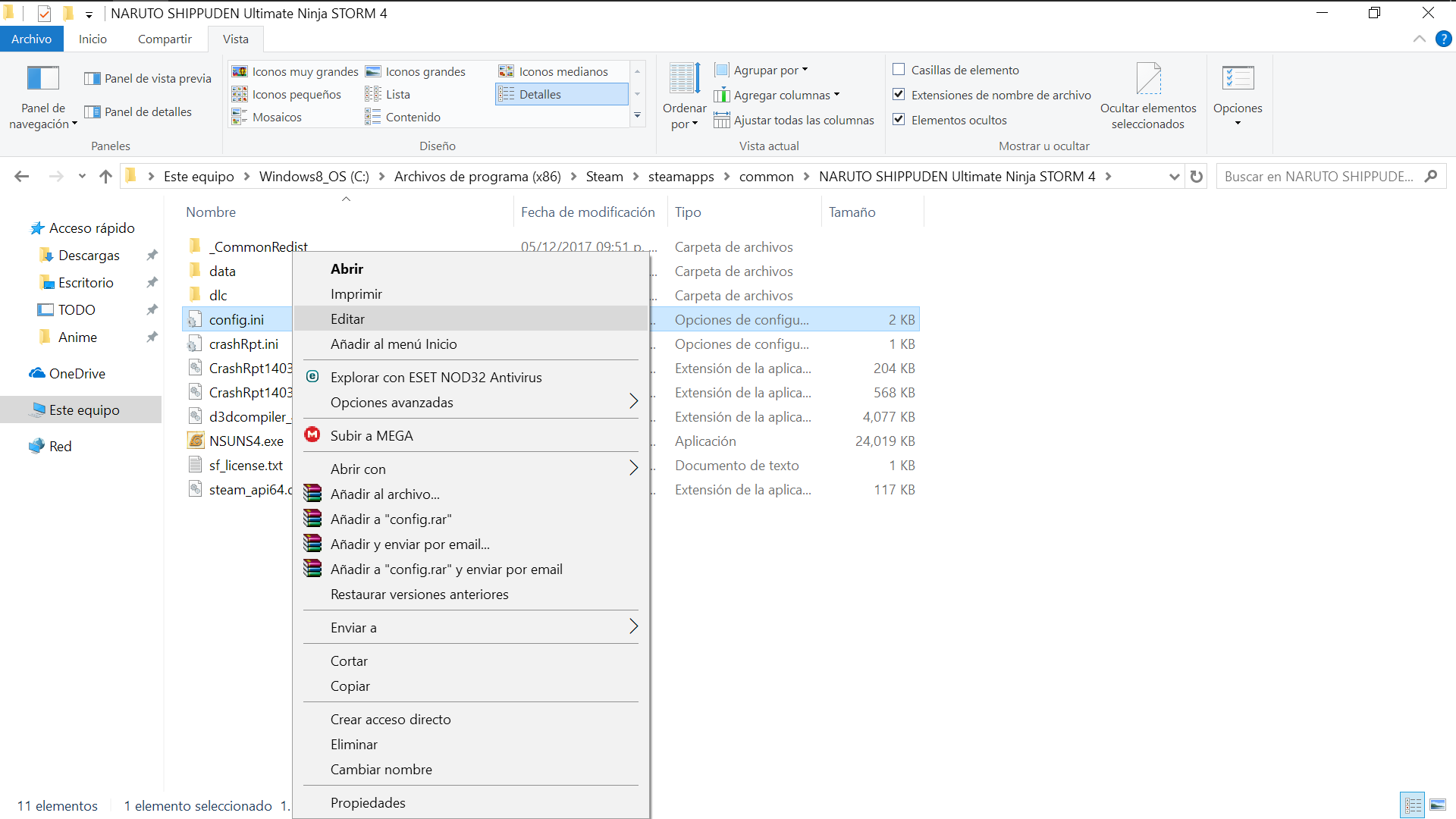The image size is (1456, 819).
Task: Open address bar history dropdown
Action: click(1174, 177)
